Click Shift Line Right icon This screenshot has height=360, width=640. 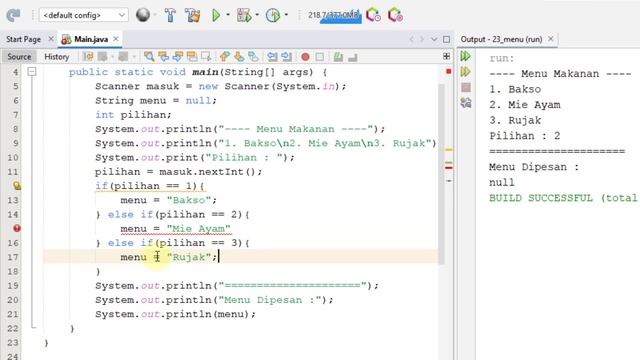(287, 57)
